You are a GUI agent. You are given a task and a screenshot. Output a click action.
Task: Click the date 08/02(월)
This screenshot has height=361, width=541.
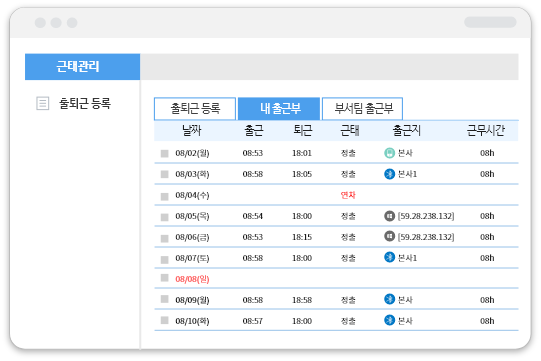click(192, 153)
